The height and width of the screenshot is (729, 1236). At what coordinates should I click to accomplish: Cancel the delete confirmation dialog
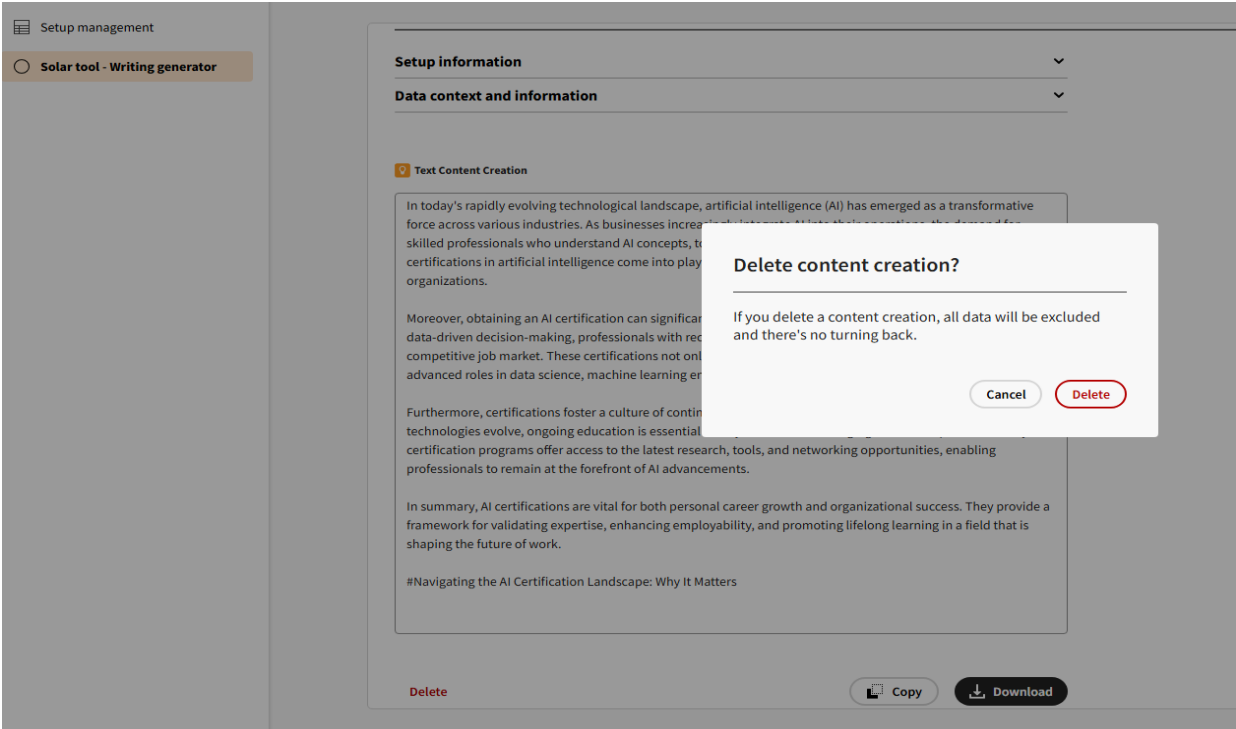[1005, 394]
